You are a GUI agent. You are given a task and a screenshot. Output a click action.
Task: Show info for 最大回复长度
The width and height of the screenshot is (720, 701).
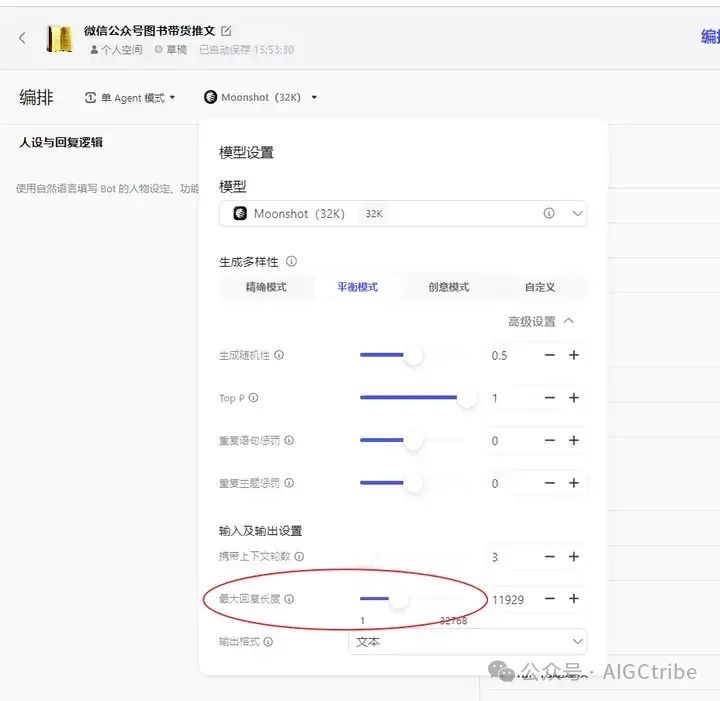coord(289,599)
